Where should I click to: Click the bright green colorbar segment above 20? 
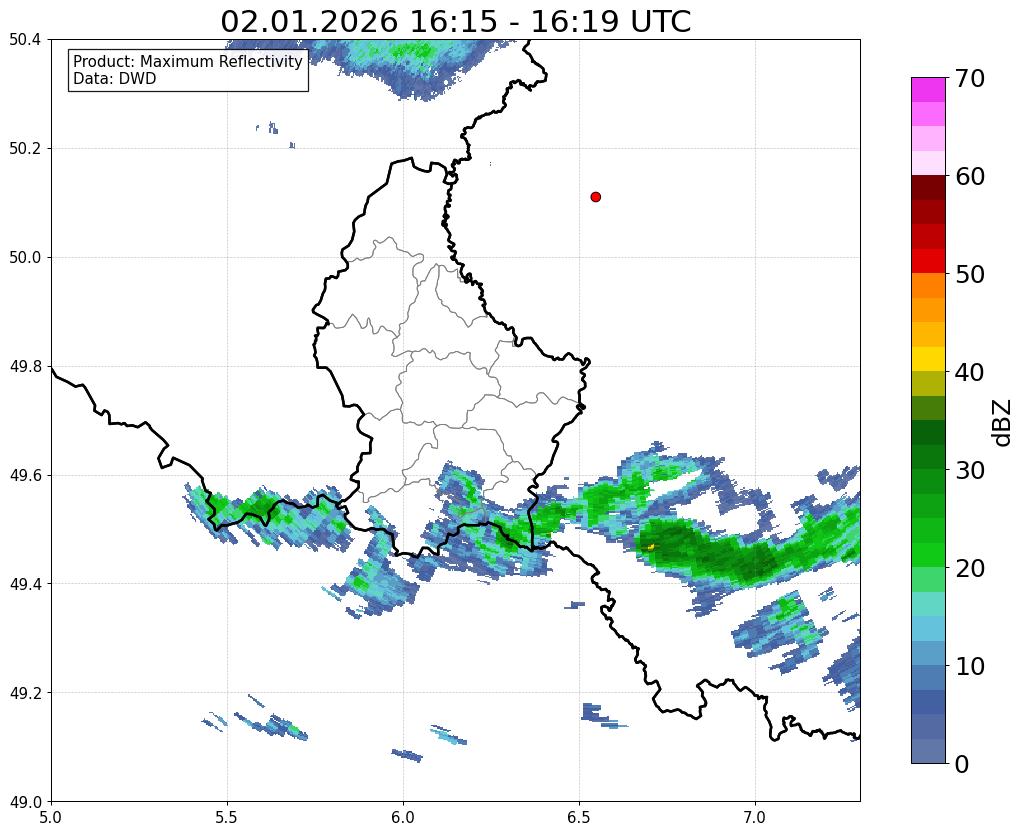(x=928, y=555)
